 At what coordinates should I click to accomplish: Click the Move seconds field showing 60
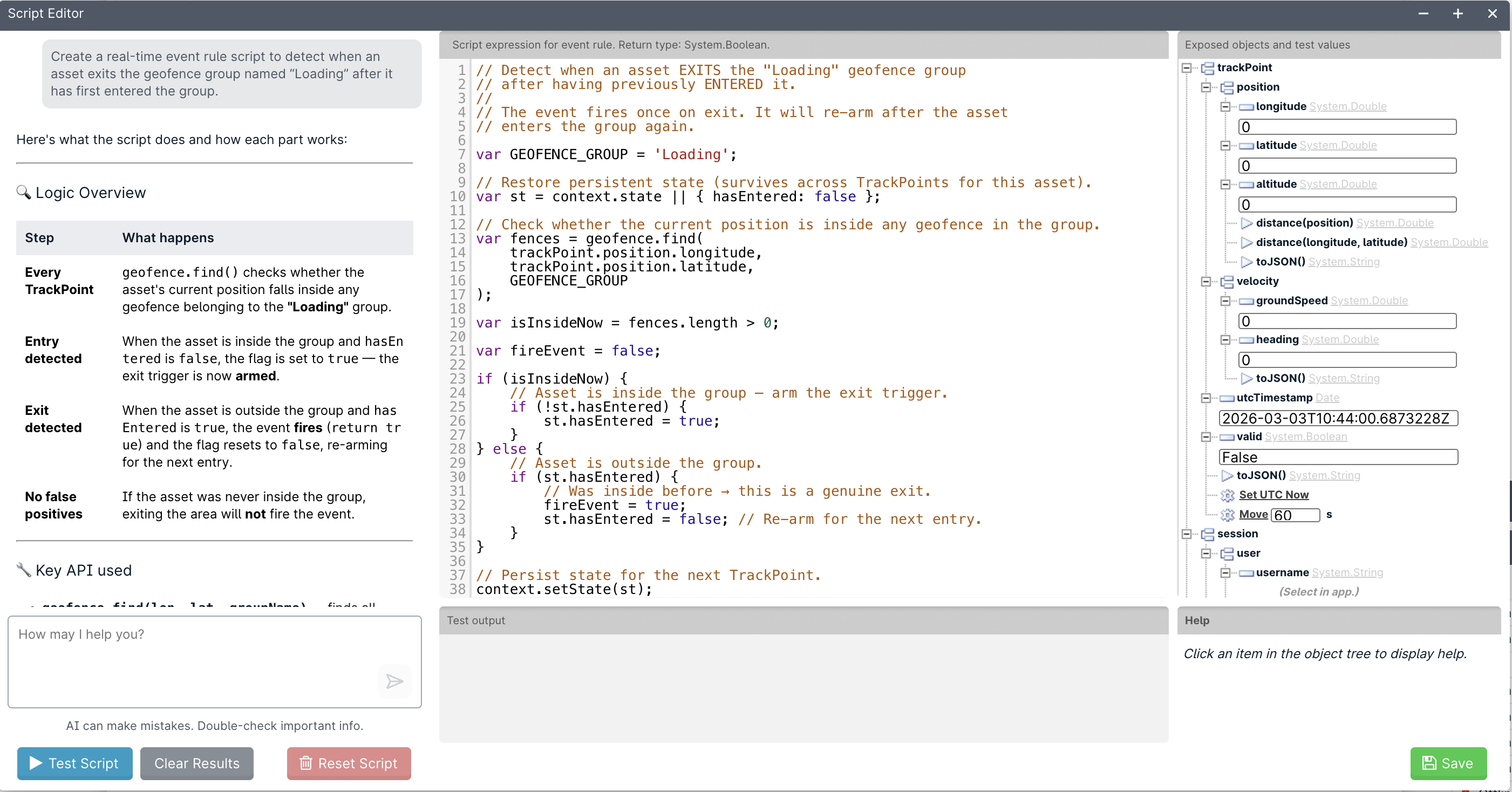point(1296,515)
